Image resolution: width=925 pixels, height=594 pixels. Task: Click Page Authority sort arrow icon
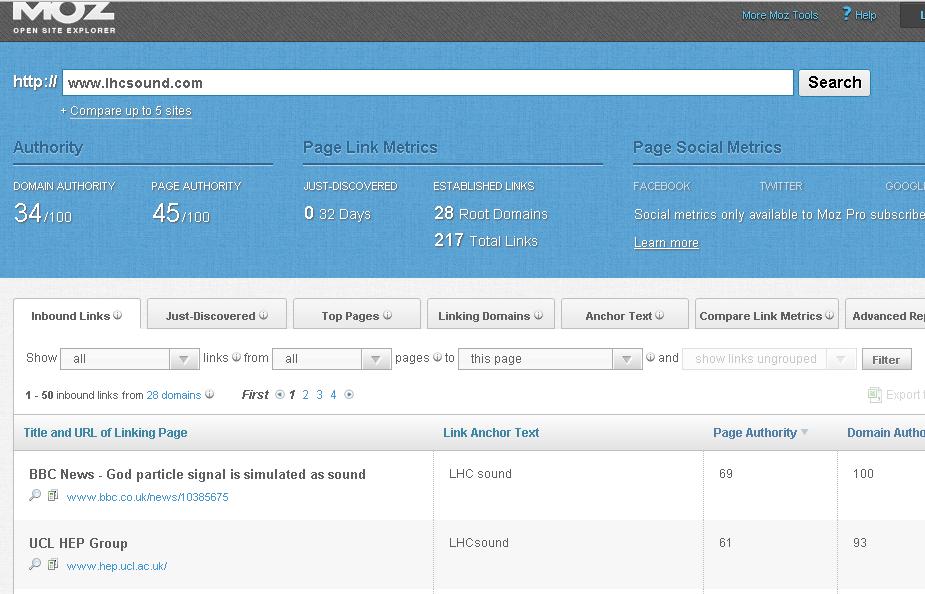tap(803, 432)
